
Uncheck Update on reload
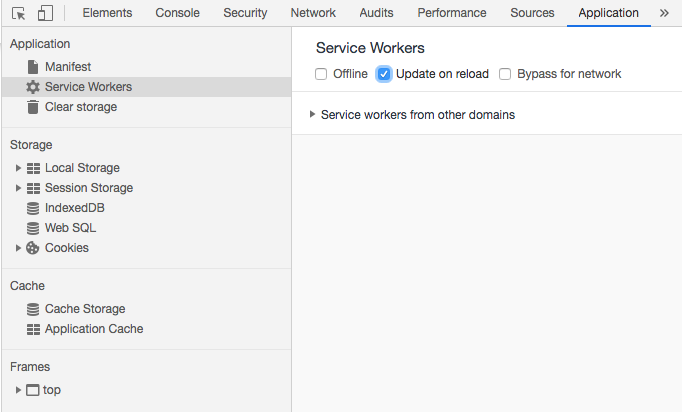point(384,74)
